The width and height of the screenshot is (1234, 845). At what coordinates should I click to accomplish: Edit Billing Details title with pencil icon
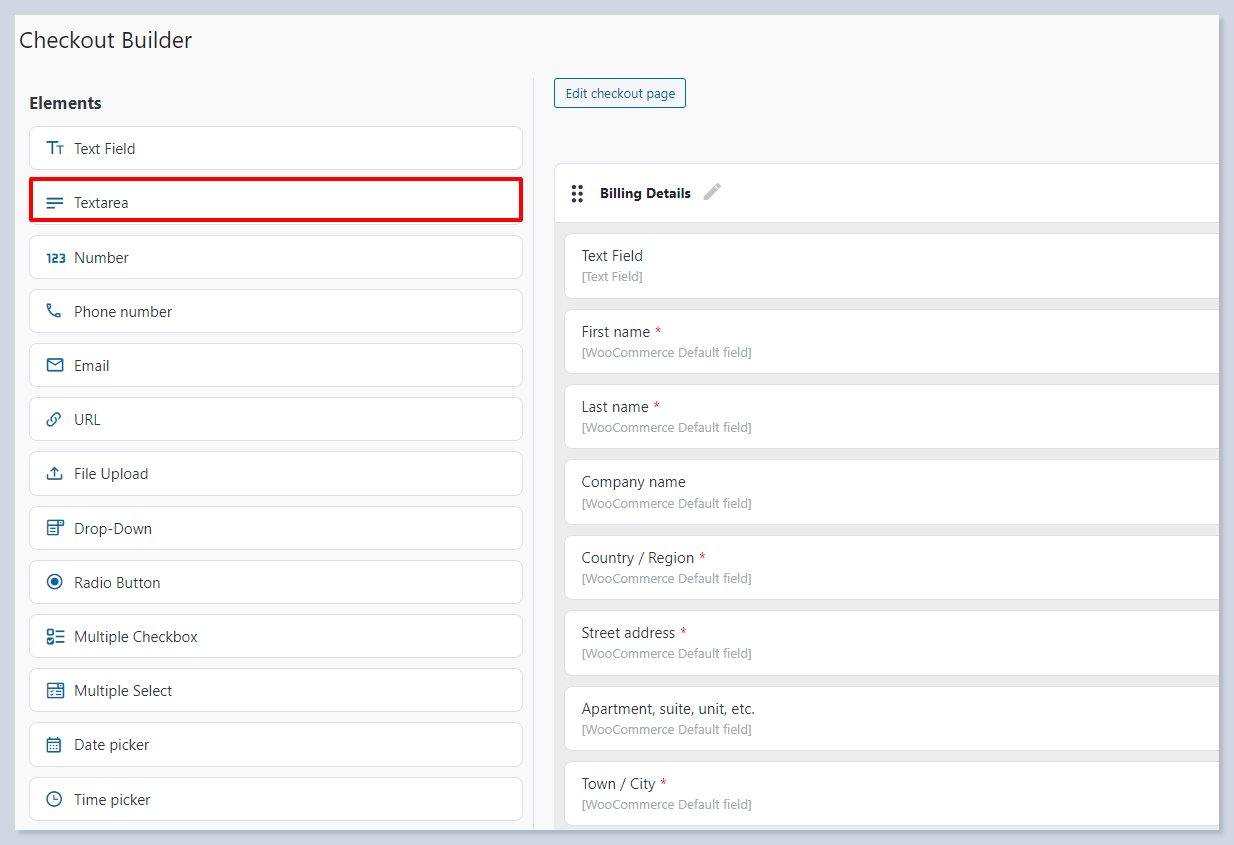click(x=712, y=192)
